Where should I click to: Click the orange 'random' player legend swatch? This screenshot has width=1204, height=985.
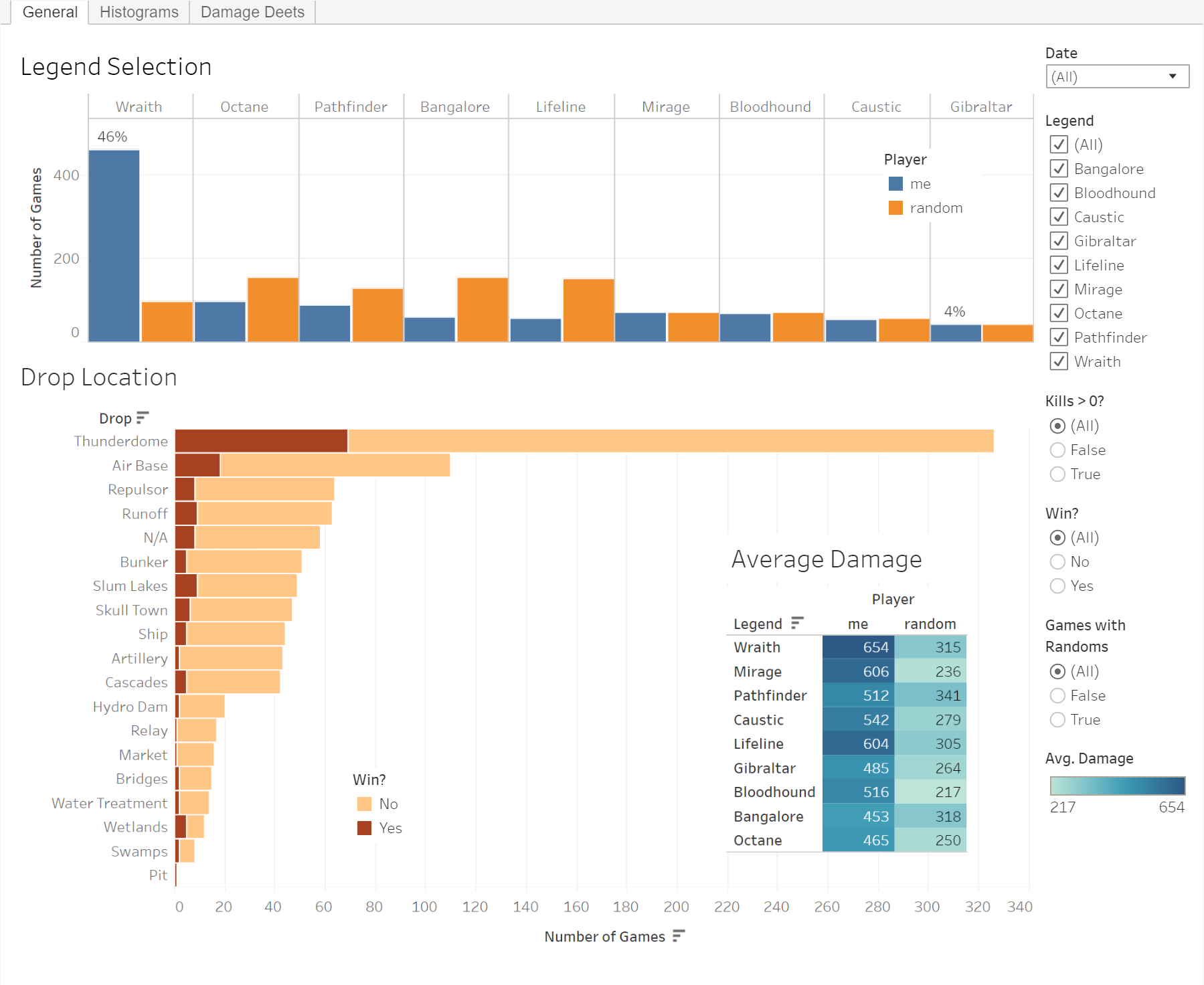895,208
